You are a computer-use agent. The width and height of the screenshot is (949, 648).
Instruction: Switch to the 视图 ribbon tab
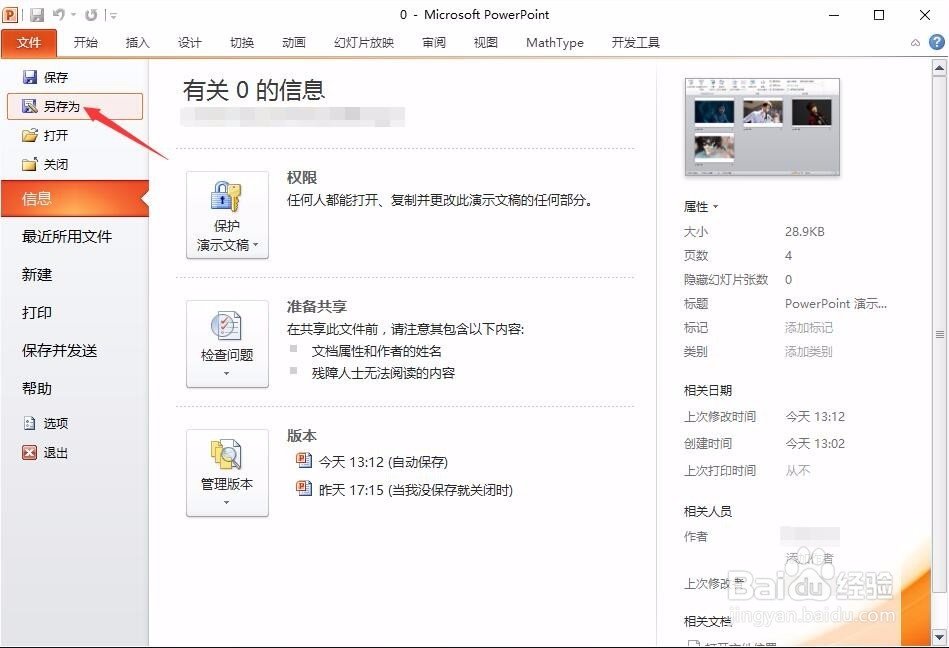pos(485,42)
